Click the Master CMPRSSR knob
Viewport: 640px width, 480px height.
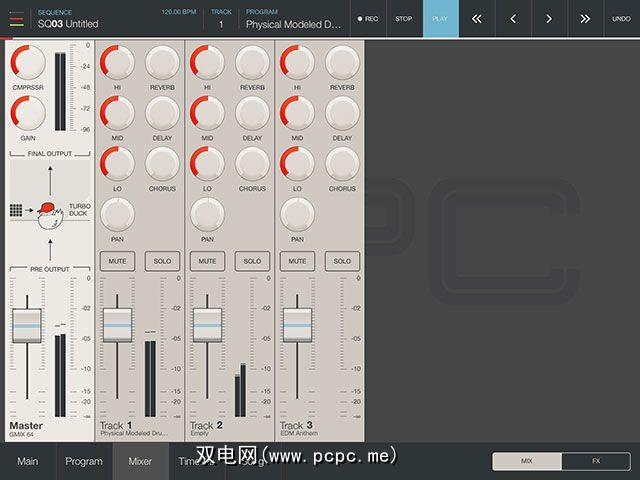pyautogui.click(x=27, y=63)
